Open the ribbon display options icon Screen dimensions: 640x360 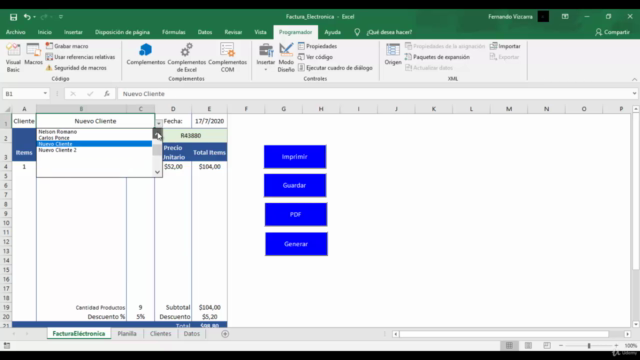point(565,17)
